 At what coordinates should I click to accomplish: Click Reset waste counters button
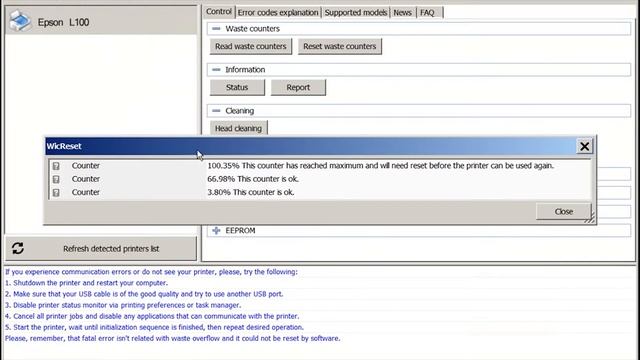coord(340,47)
